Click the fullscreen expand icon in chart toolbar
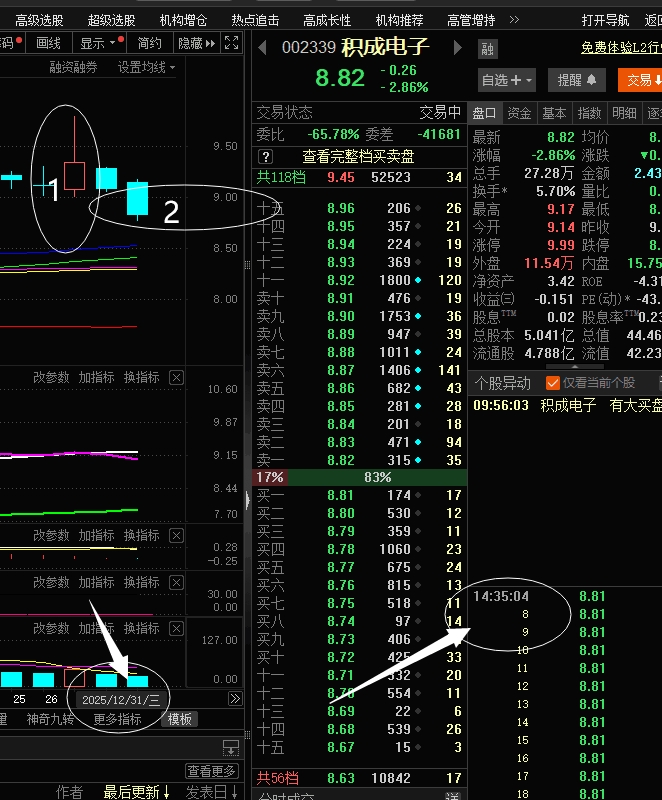 [232, 43]
